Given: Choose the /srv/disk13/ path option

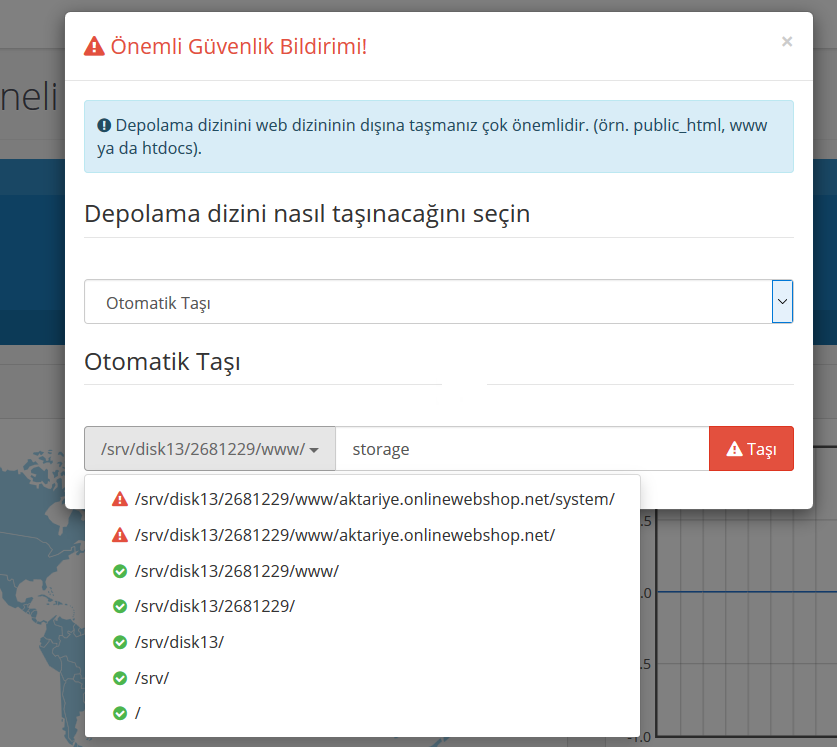Looking at the screenshot, I should 179,642.
